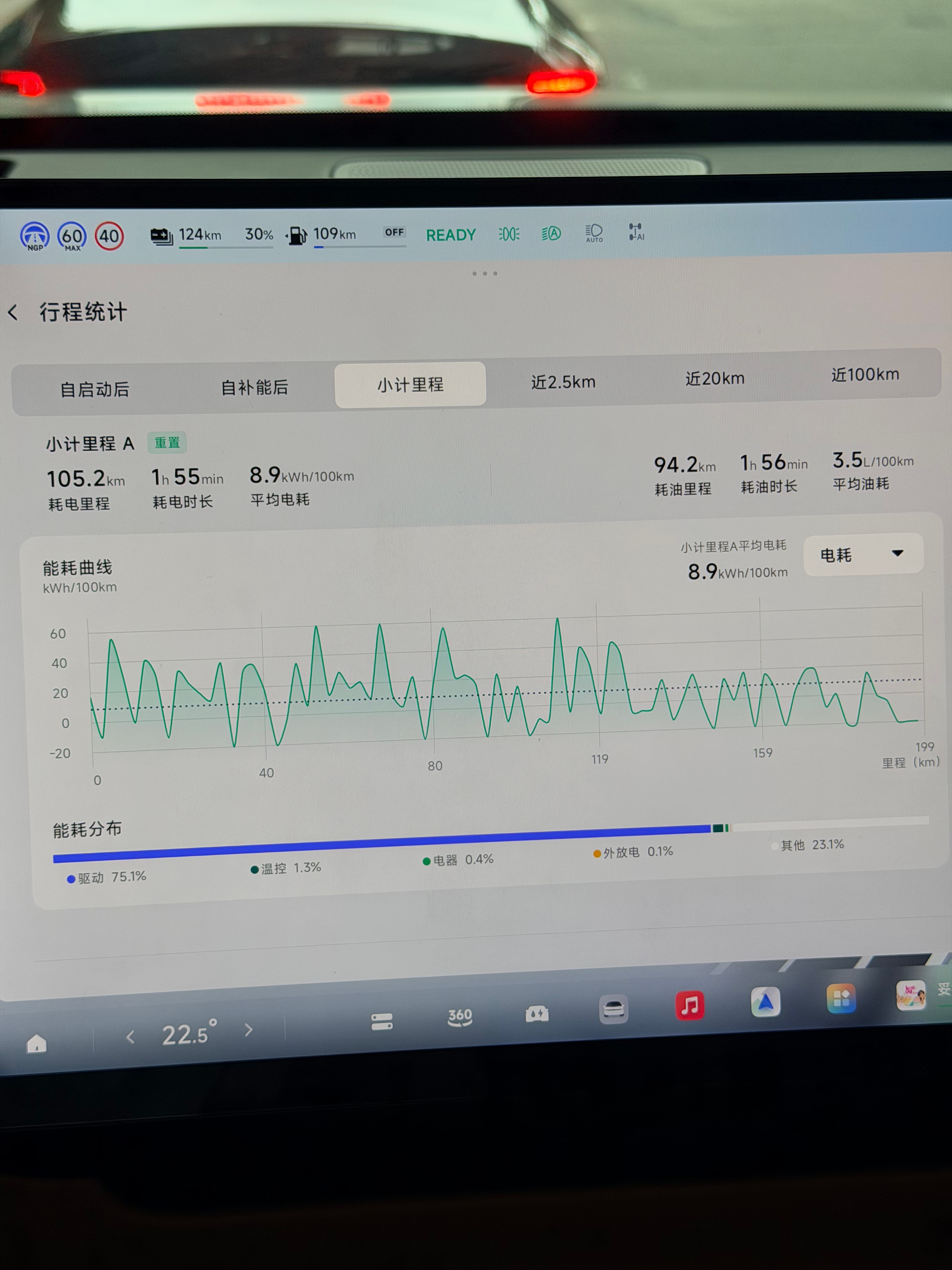Tap the 温控 1.3% legend item
This screenshot has height=1270, width=952.
tap(286, 868)
